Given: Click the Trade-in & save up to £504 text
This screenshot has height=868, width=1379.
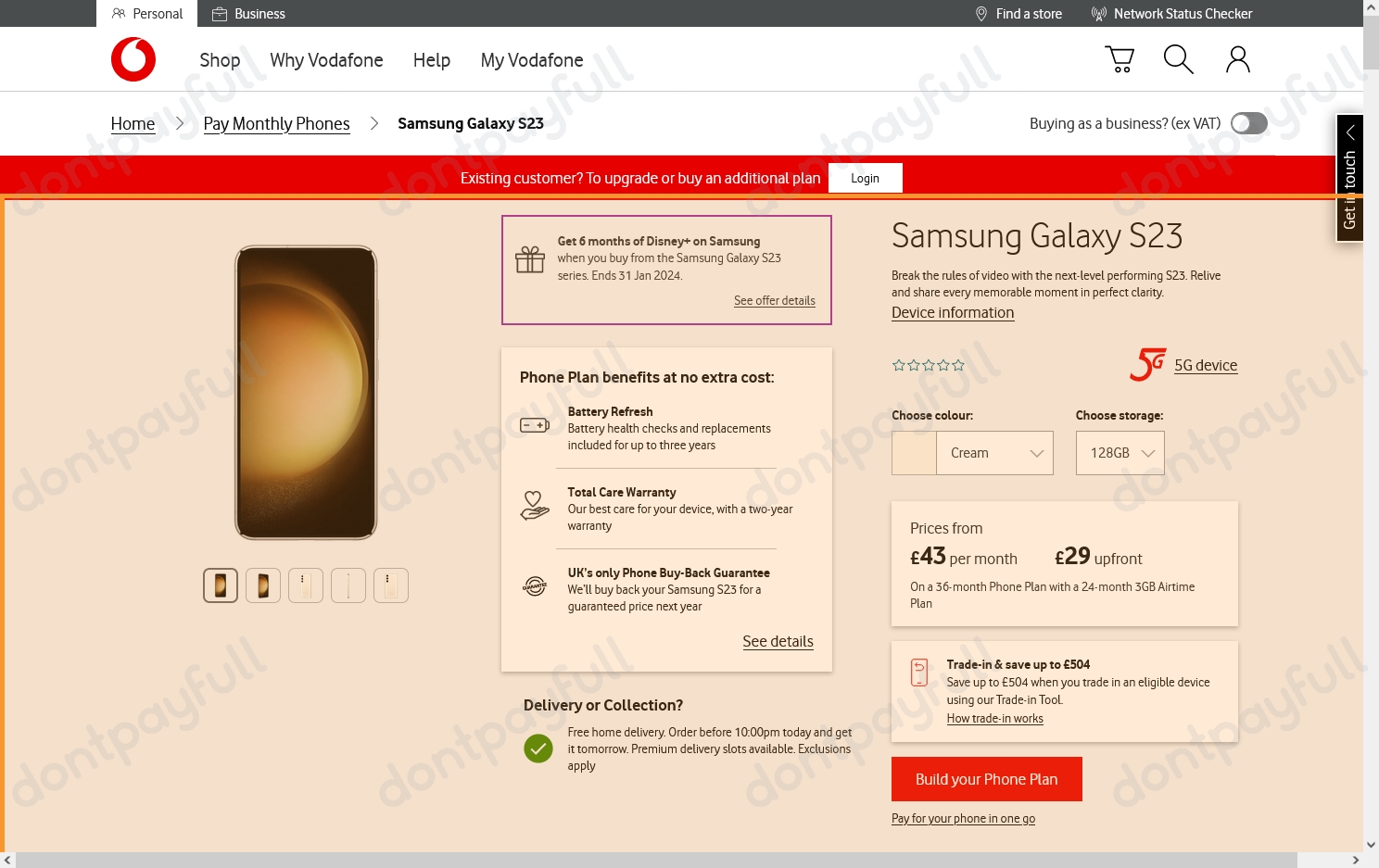Looking at the screenshot, I should (1018, 664).
